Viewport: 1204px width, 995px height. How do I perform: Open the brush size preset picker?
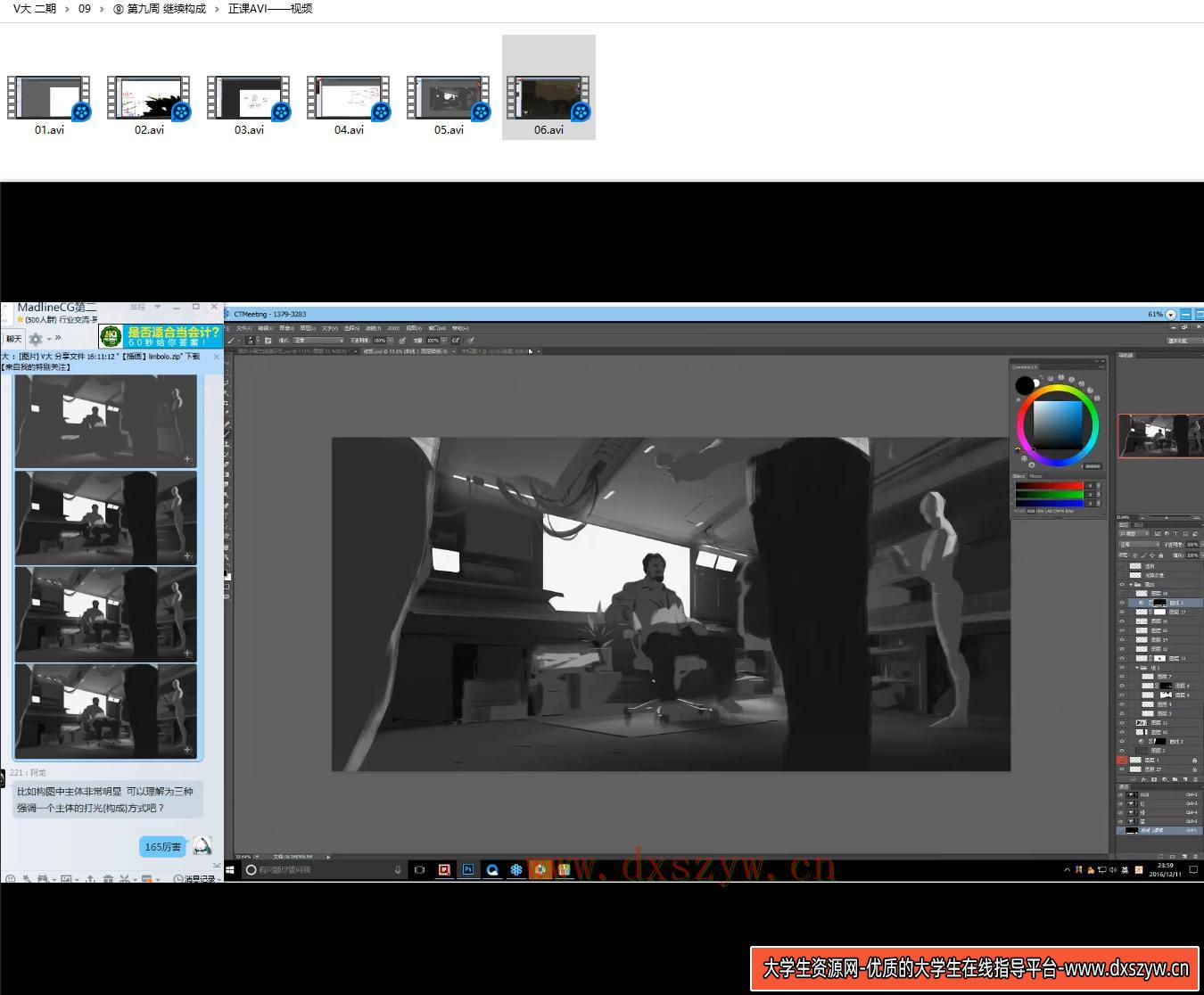(252, 340)
